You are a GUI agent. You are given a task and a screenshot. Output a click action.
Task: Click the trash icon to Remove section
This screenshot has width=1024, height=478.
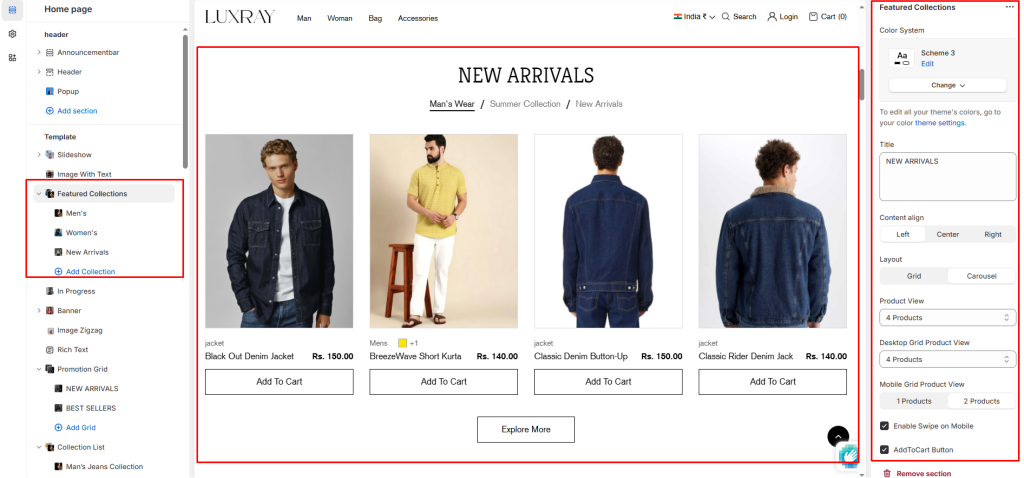(886, 473)
